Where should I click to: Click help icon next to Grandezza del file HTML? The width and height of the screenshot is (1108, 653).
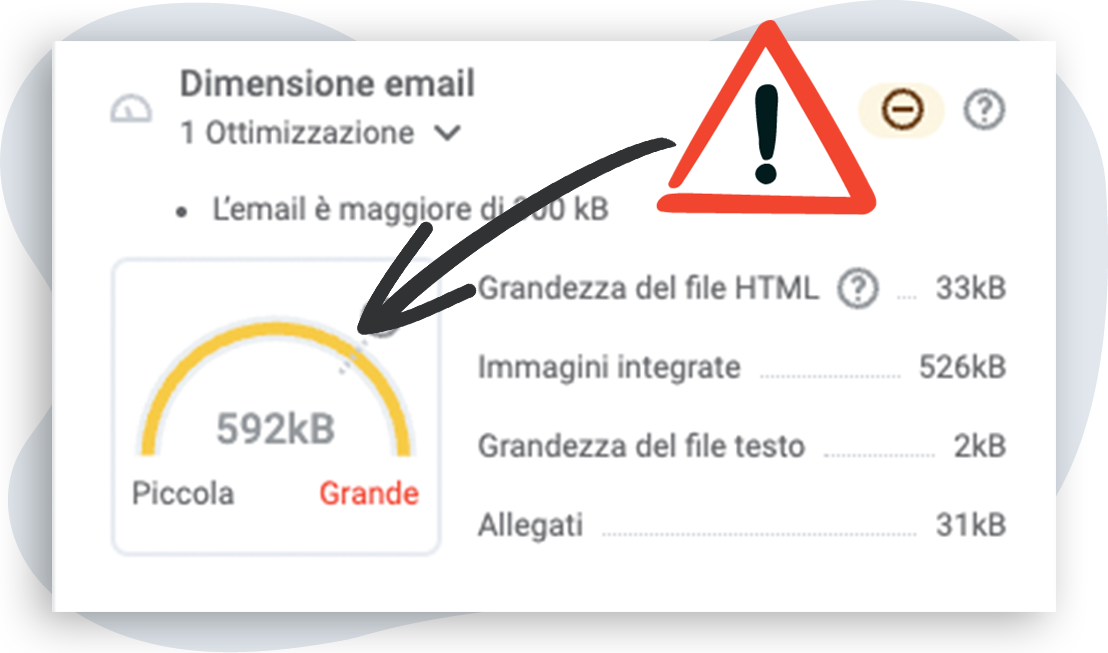click(x=858, y=288)
